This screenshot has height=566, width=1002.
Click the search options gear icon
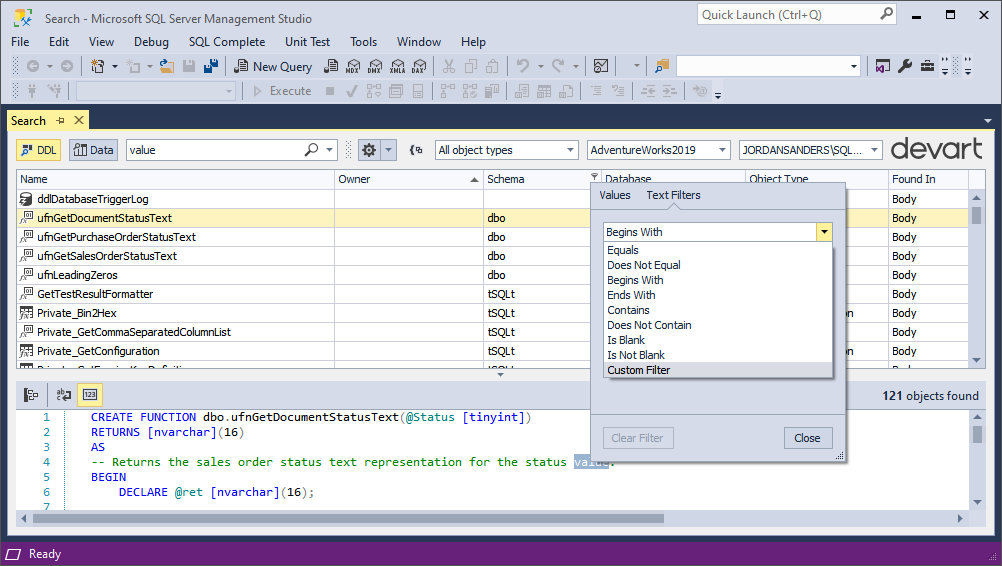click(x=369, y=150)
